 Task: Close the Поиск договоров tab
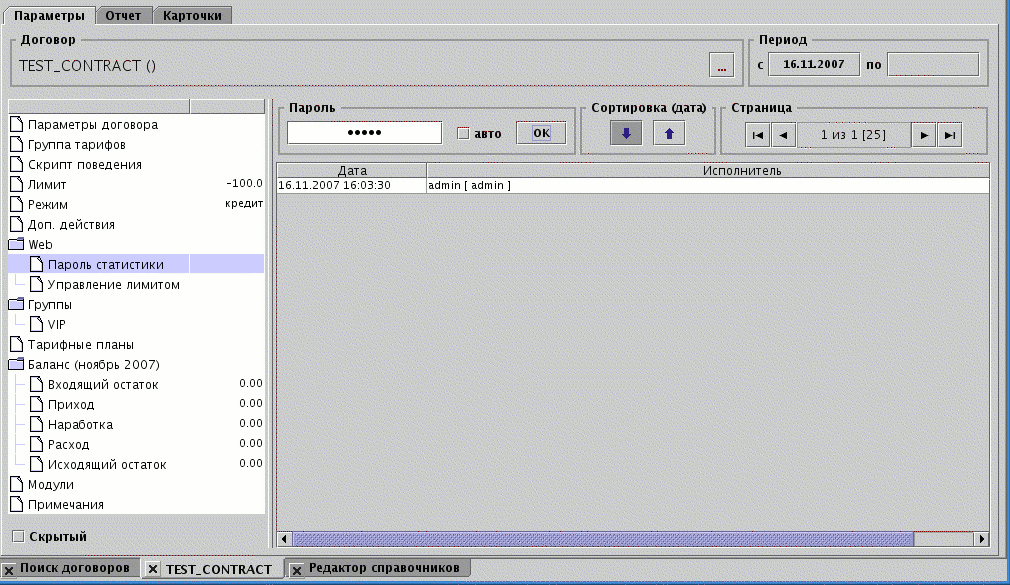point(9,569)
